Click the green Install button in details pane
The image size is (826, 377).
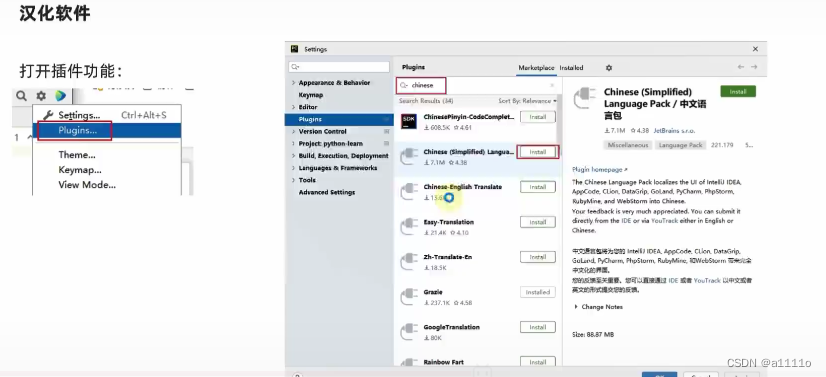(x=738, y=92)
